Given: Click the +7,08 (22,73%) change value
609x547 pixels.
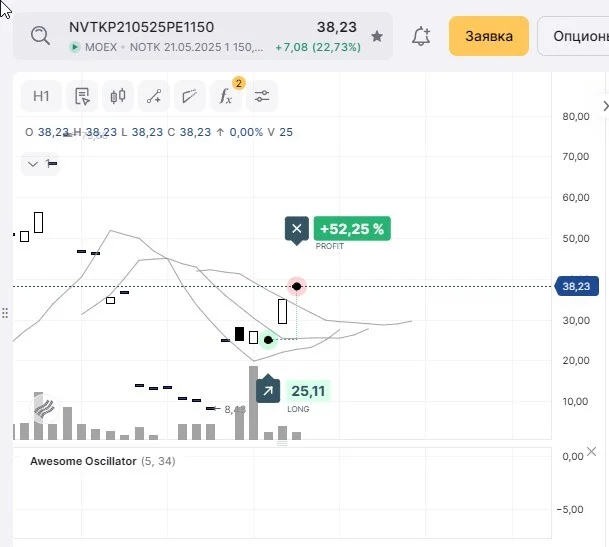Looking at the screenshot, I should 318,47.
